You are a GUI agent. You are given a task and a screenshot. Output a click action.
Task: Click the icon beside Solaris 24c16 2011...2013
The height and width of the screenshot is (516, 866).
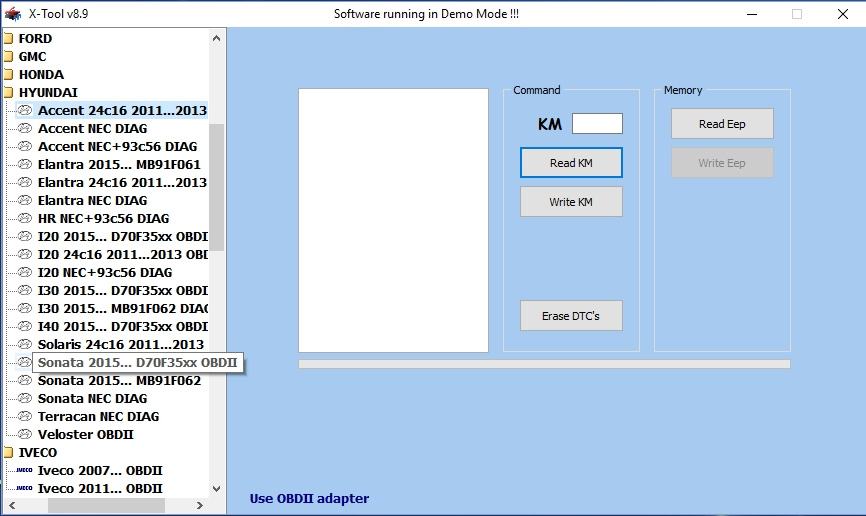point(25,345)
